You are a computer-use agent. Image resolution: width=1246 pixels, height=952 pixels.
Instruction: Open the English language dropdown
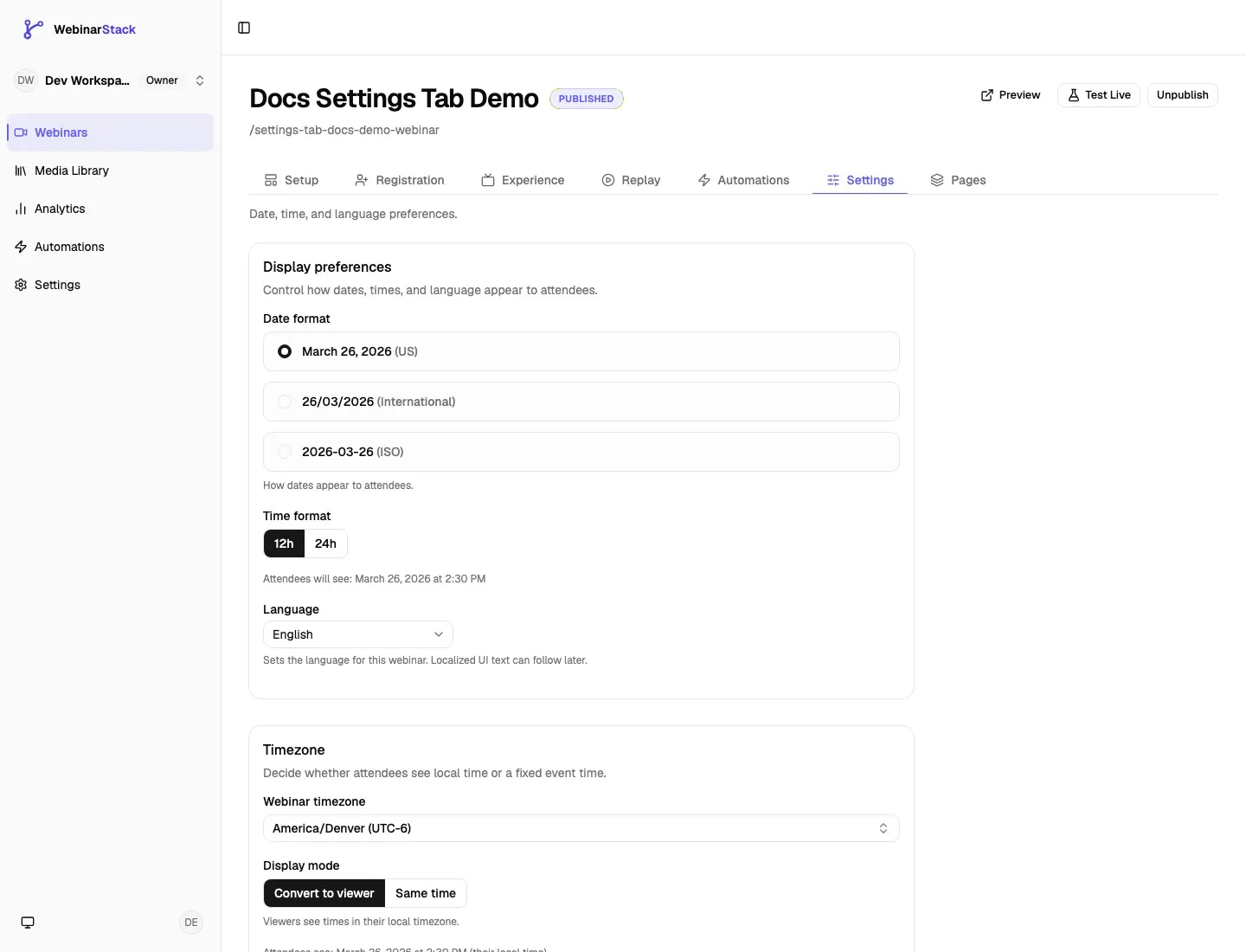pos(358,634)
